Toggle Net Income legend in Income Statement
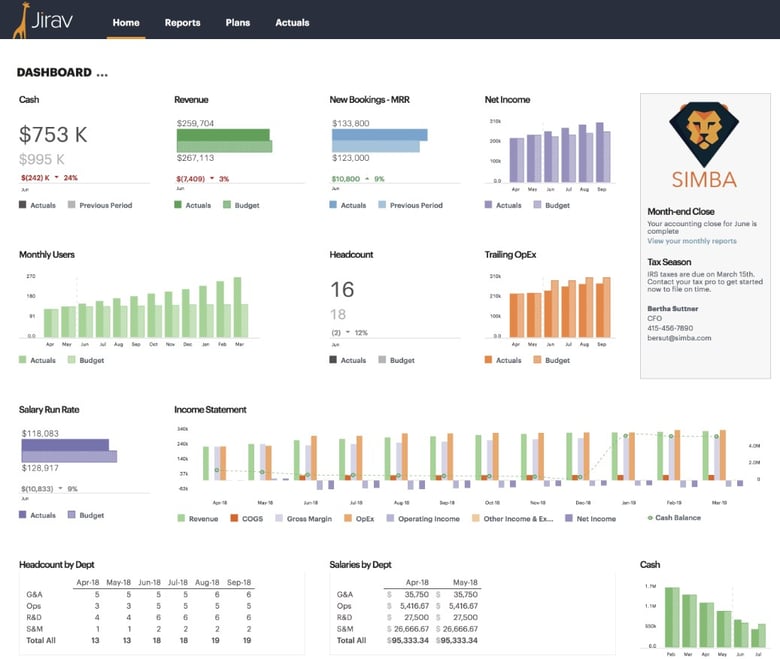 coord(590,518)
